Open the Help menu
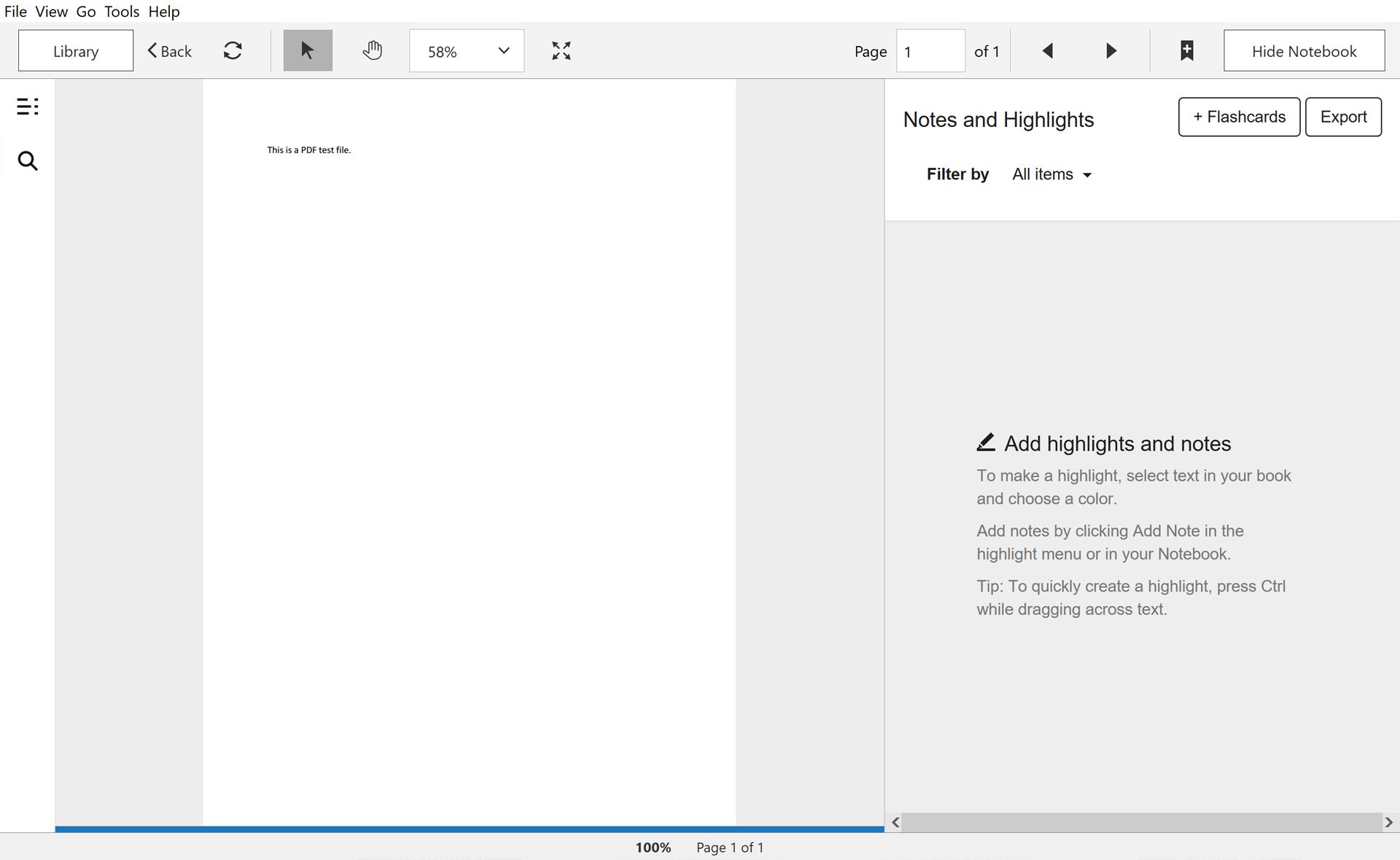The height and width of the screenshot is (860, 1400). [164, 12]
